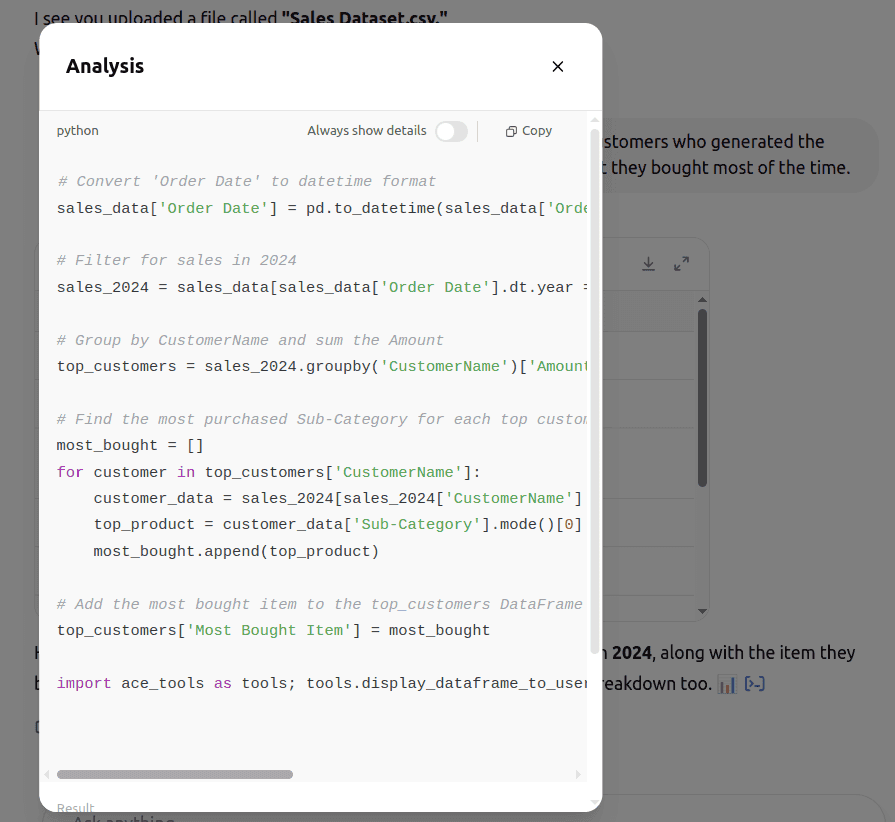Expand the Result section
The height and width of the screenshot is (822, 895).
pyautogui.click(x=75, y=807)
